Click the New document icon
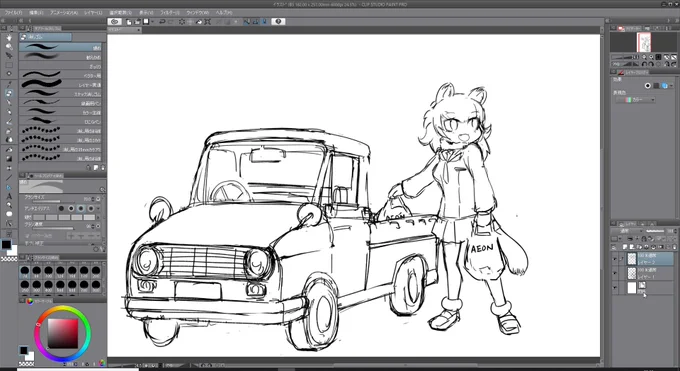 click(x=129, y=21)
